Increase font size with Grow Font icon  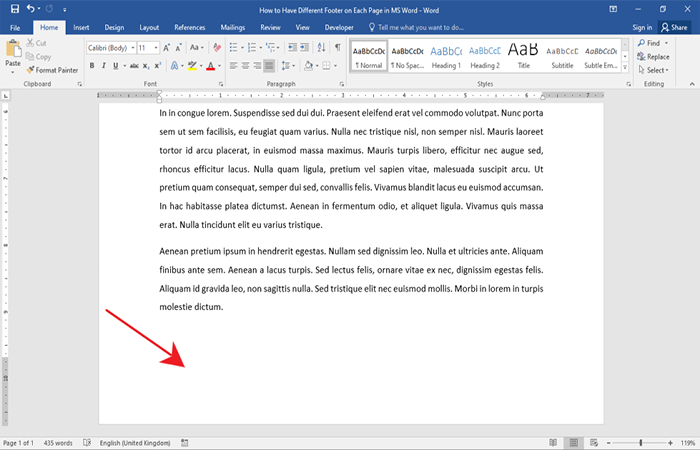tap(168, 47)
